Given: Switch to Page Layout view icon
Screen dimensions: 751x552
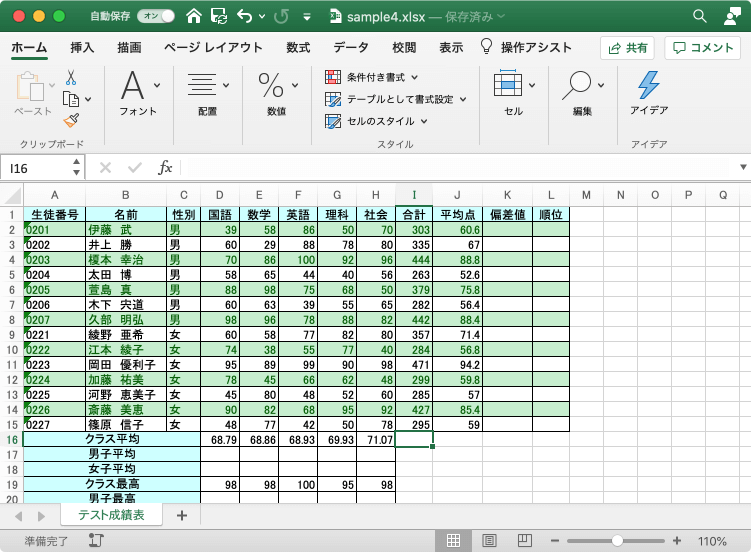Looking at the screenshot, I should [489, 541].
